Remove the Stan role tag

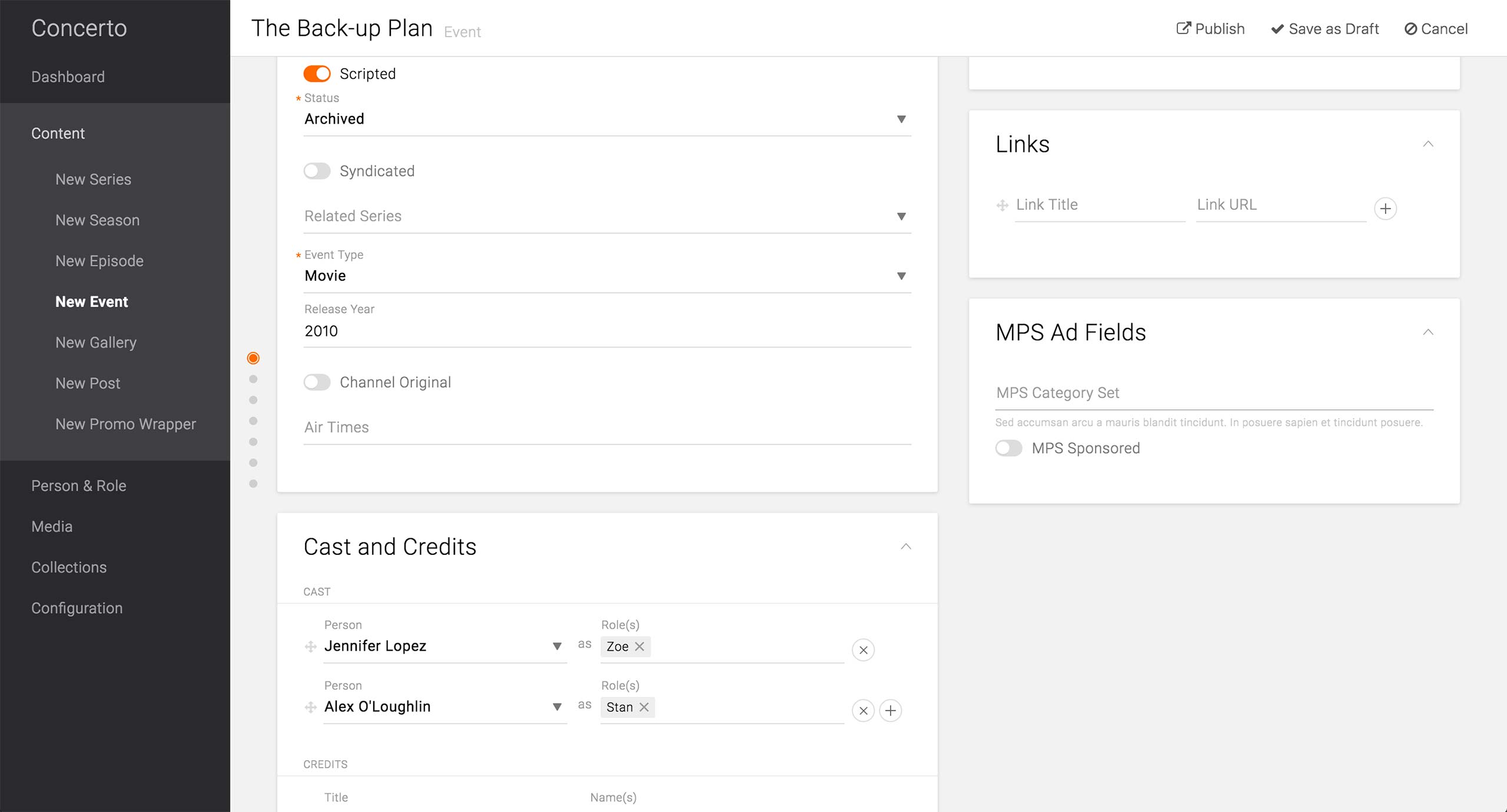point(644,707)
